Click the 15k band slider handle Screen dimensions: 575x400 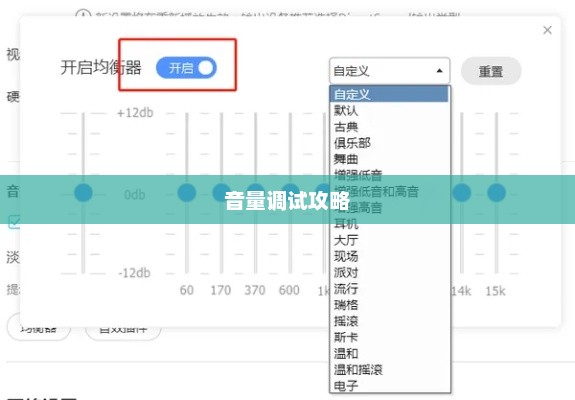[497, 193]
